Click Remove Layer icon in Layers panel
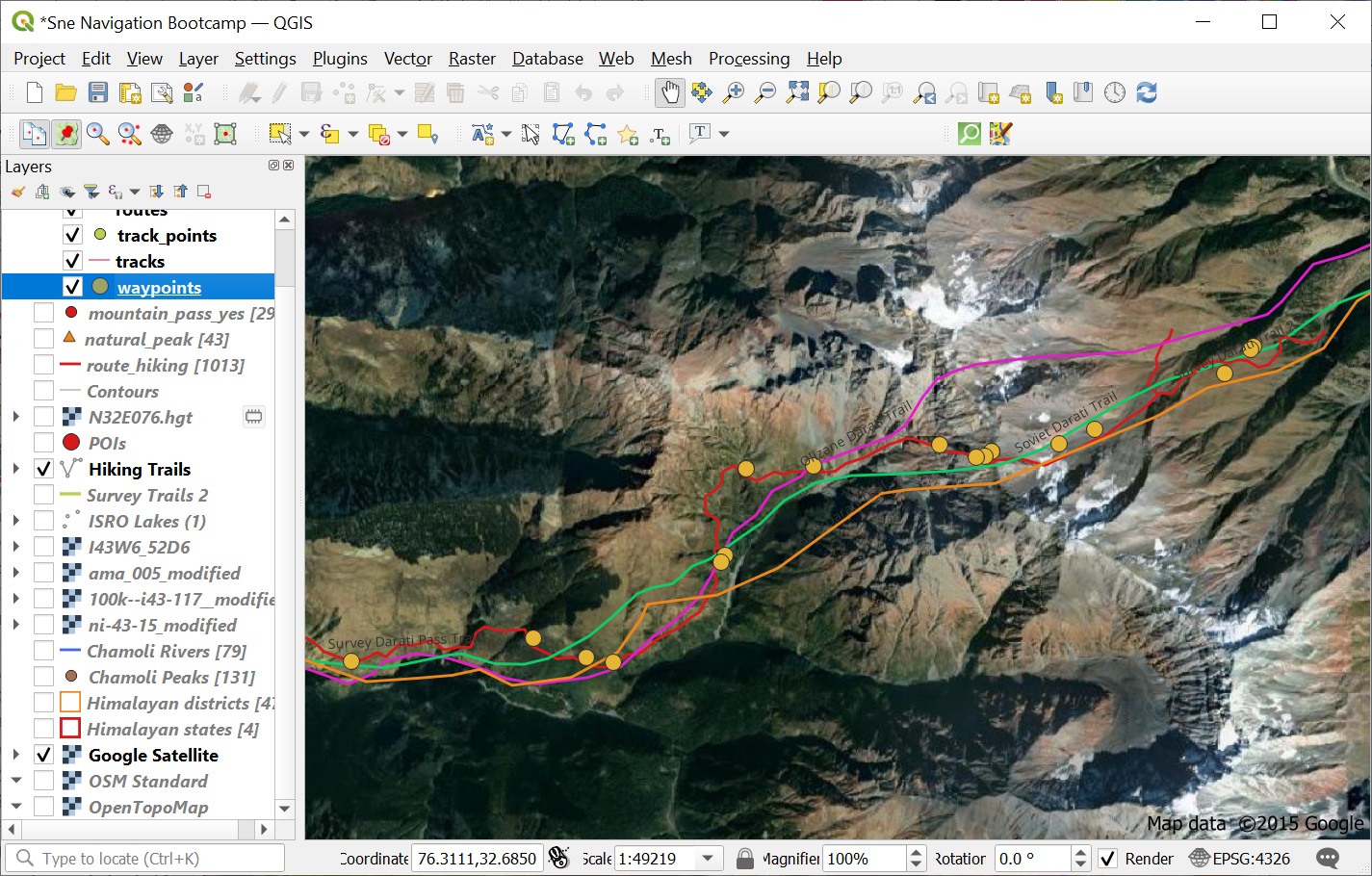This screenshot has height=876, width=1372. (204, 192)
